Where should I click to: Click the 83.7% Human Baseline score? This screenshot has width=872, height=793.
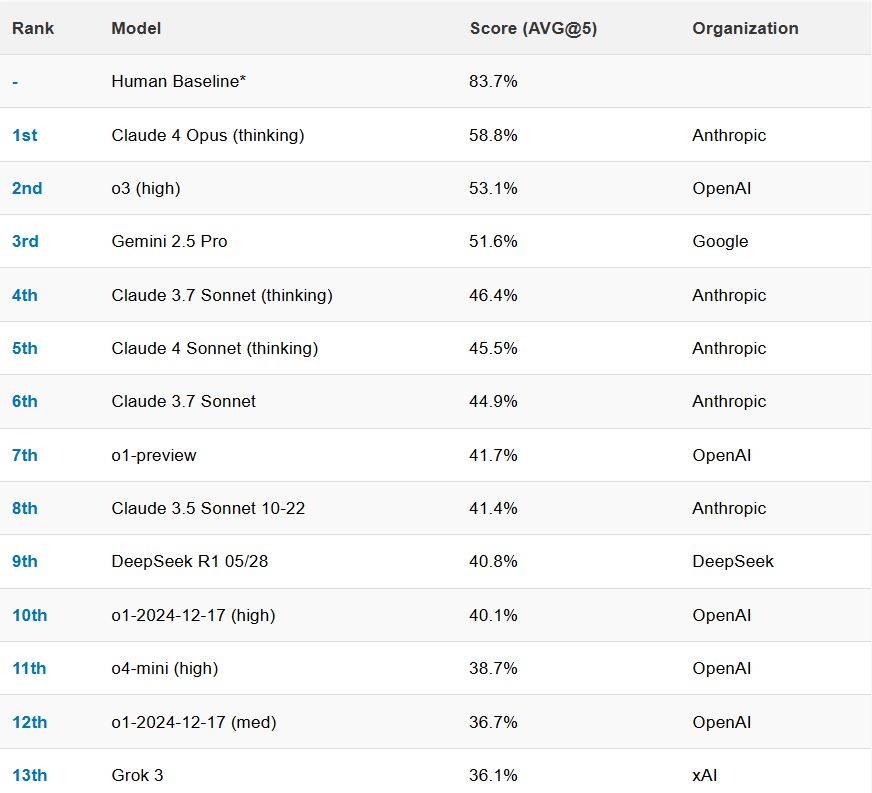(493, 81)
